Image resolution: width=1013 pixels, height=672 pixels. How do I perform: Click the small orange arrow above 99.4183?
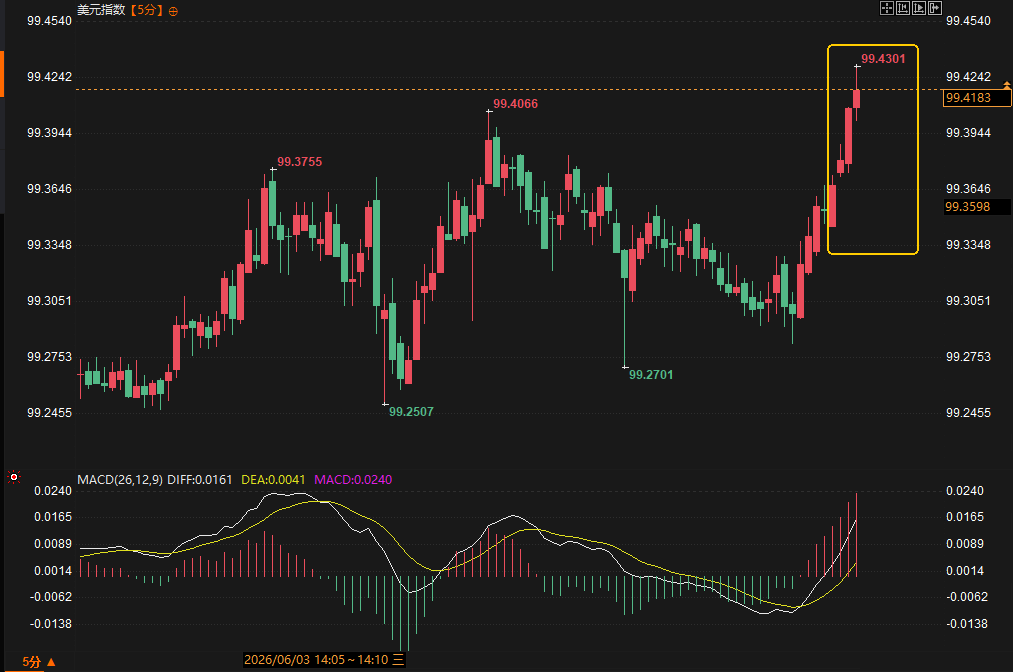tap(1007, 85)
